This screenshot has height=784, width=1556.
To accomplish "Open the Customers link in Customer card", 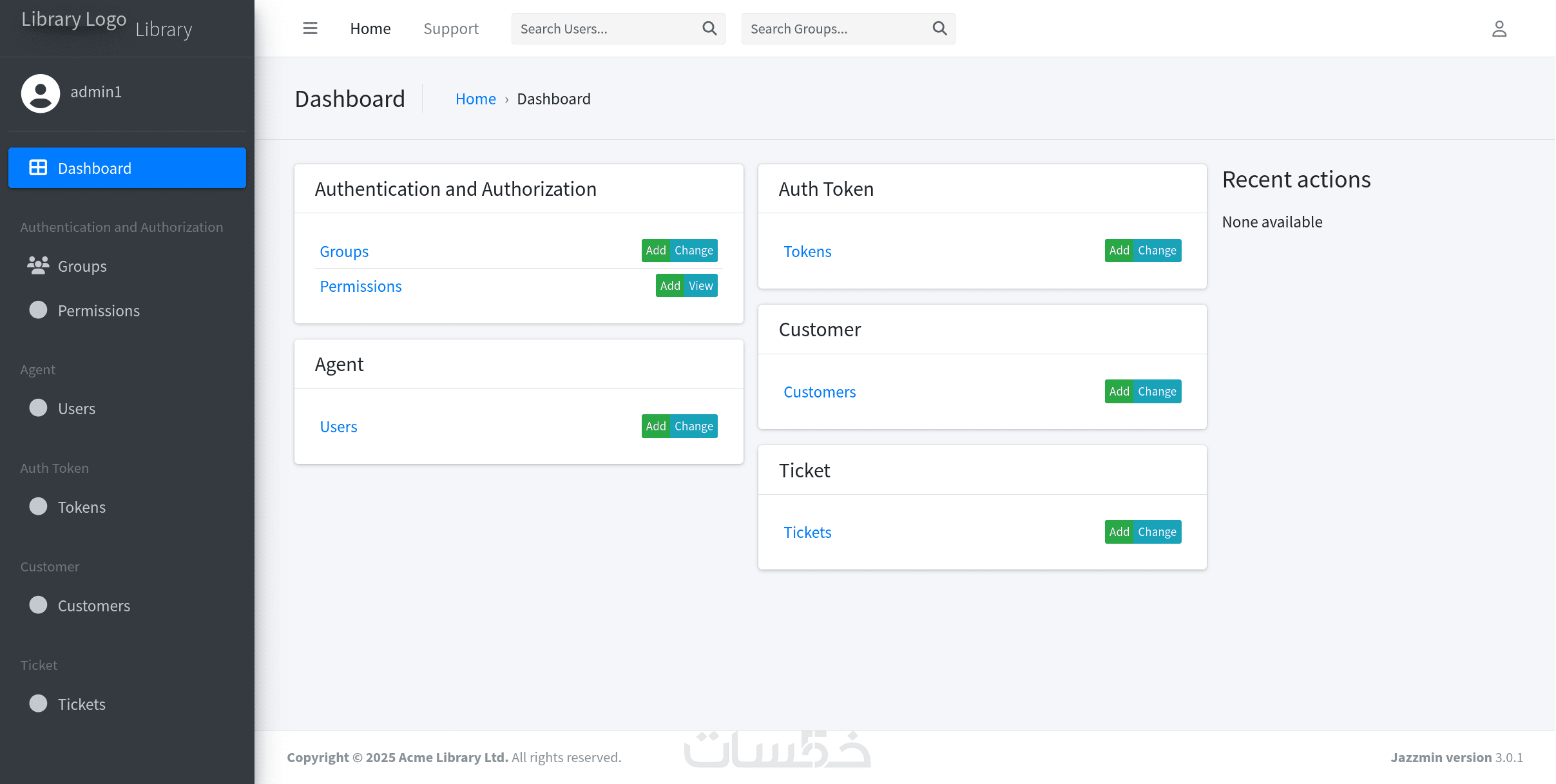I will click(x=820, y=392).
